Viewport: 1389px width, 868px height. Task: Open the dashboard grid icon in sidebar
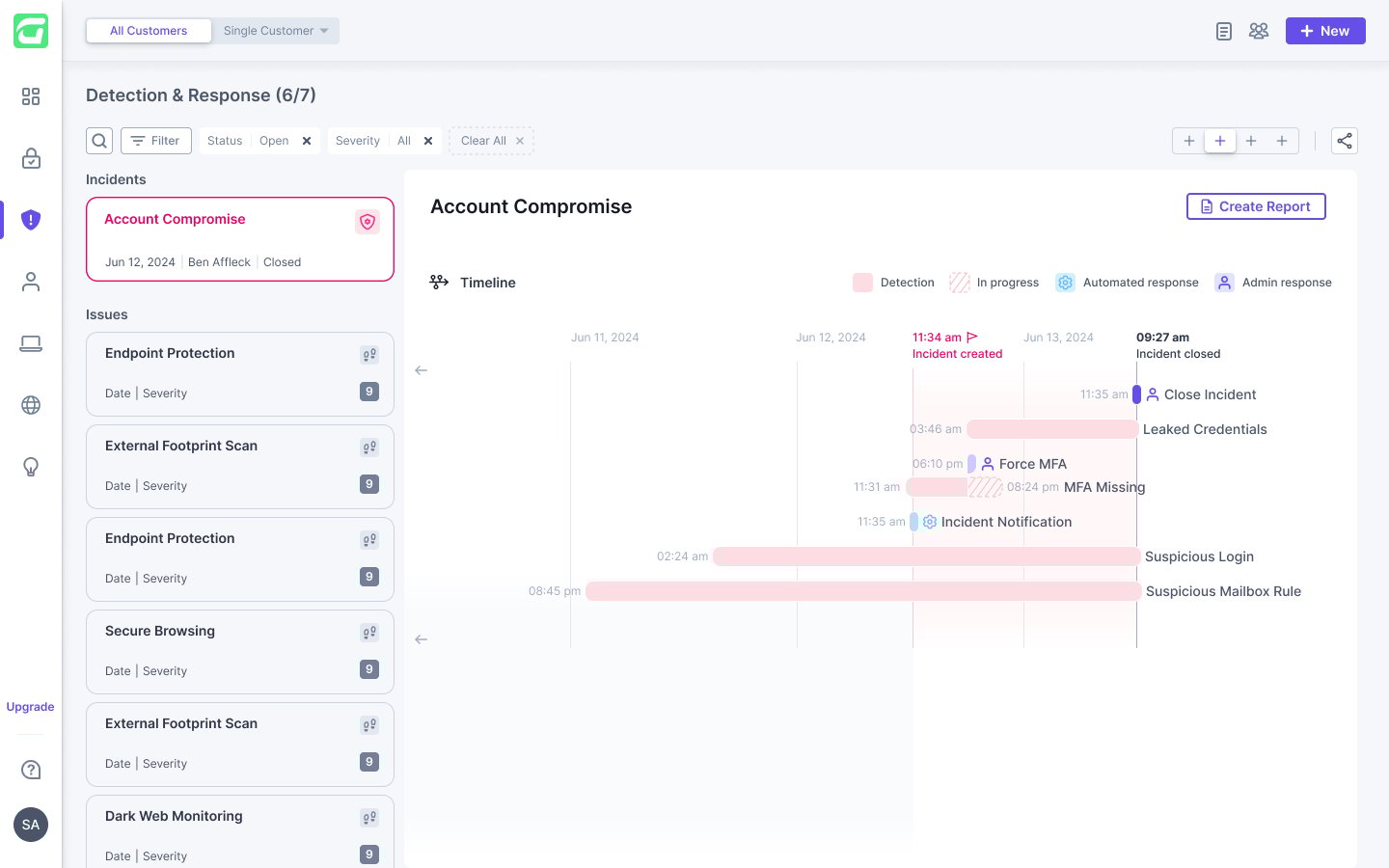tap(31, 96)
